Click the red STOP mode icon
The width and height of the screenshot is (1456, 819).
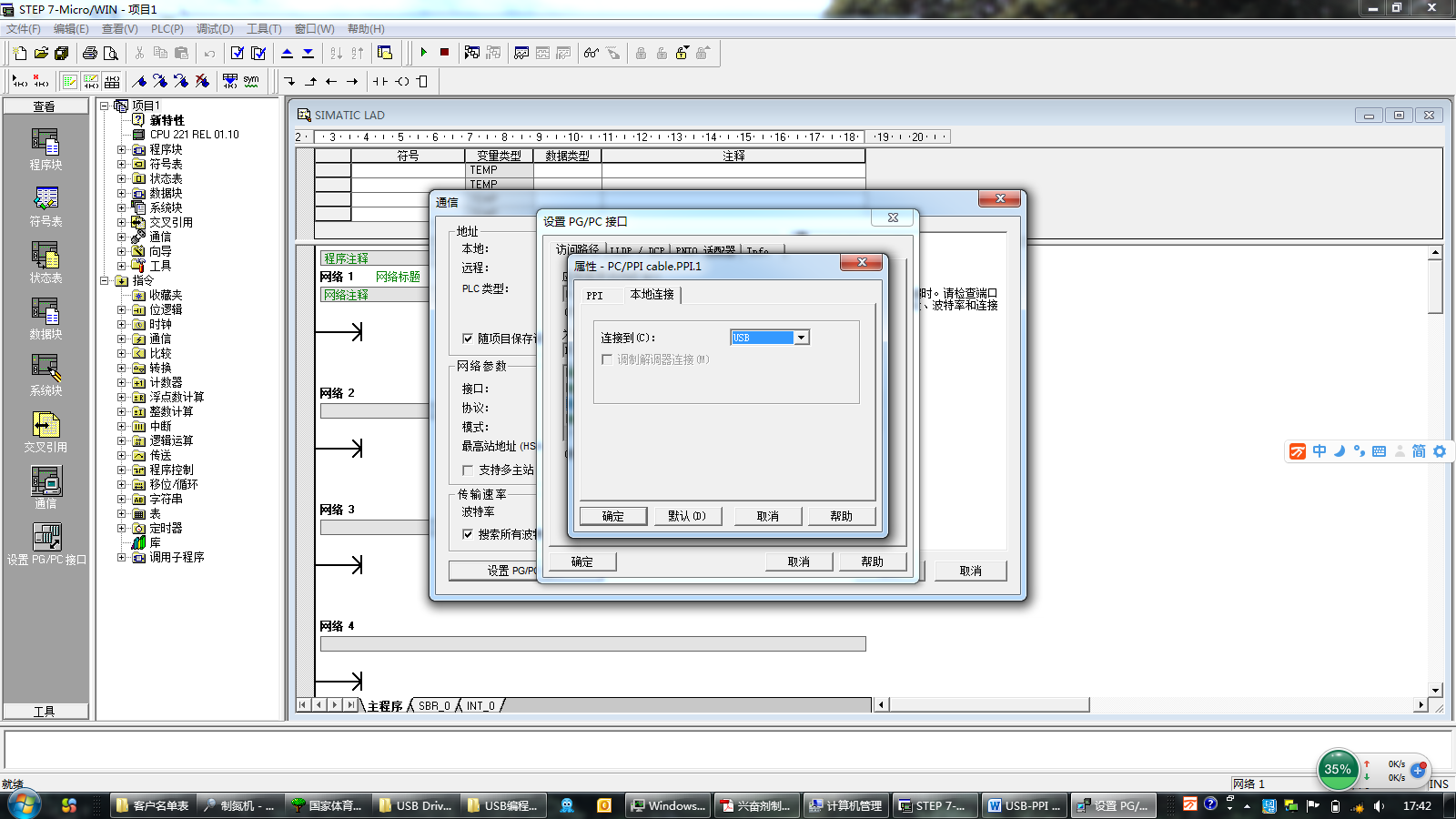click(x=445, y=53)
